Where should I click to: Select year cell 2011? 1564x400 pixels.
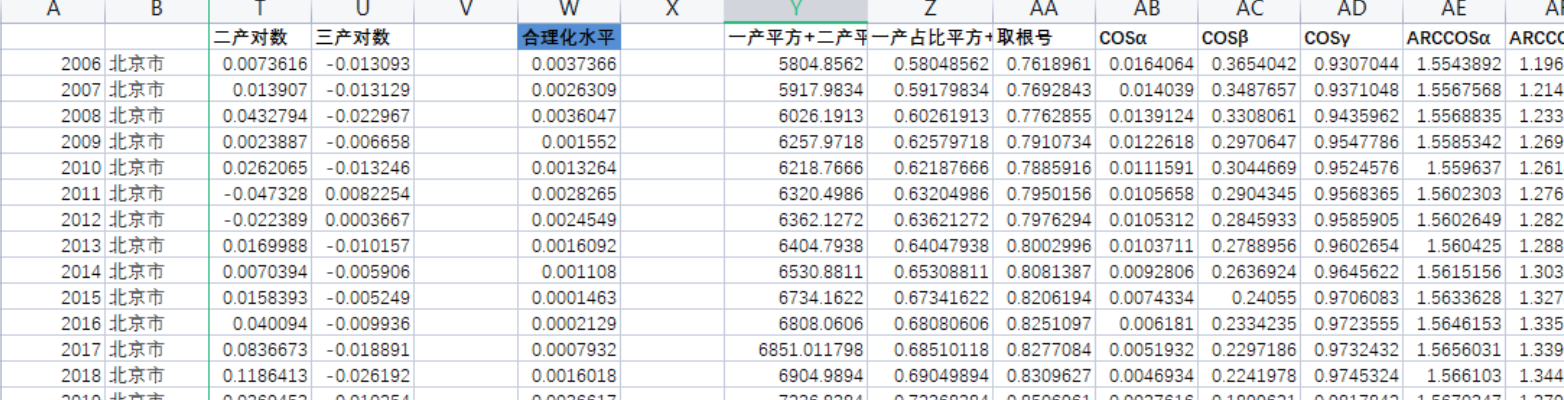click(52, 194)
